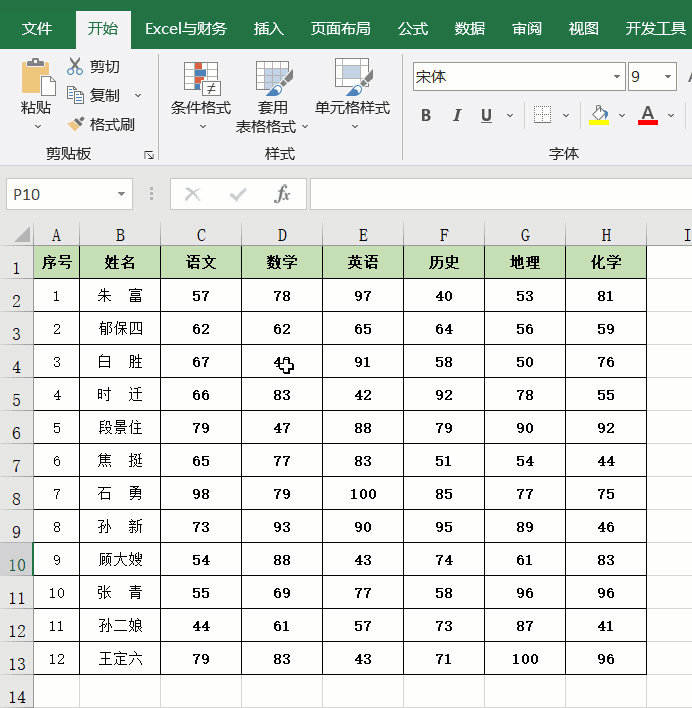
Task: Toggle Italic formatting
Action: 457,115
